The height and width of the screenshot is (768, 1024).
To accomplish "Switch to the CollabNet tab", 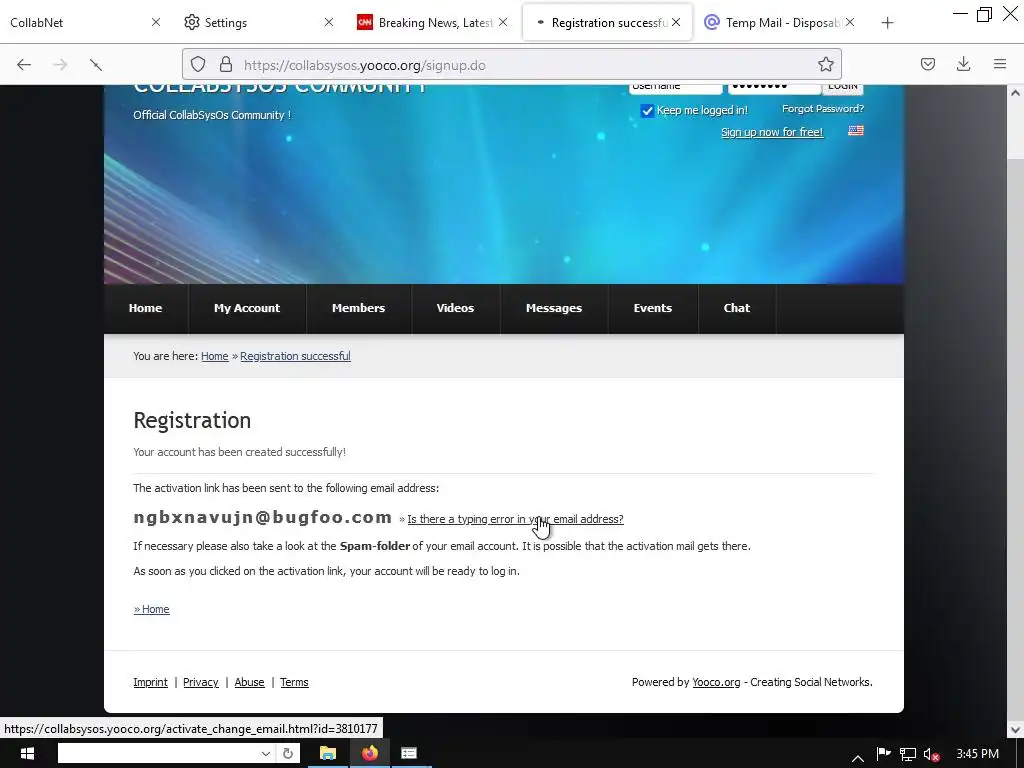I will (x=78, y=22).
